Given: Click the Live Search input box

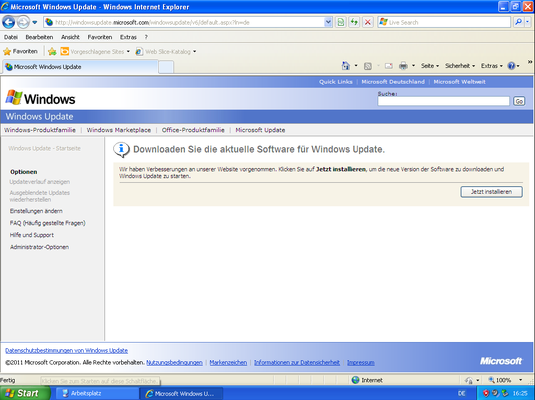Looking at the screenshot, I should pyautogui.click(x=444, y=23).
